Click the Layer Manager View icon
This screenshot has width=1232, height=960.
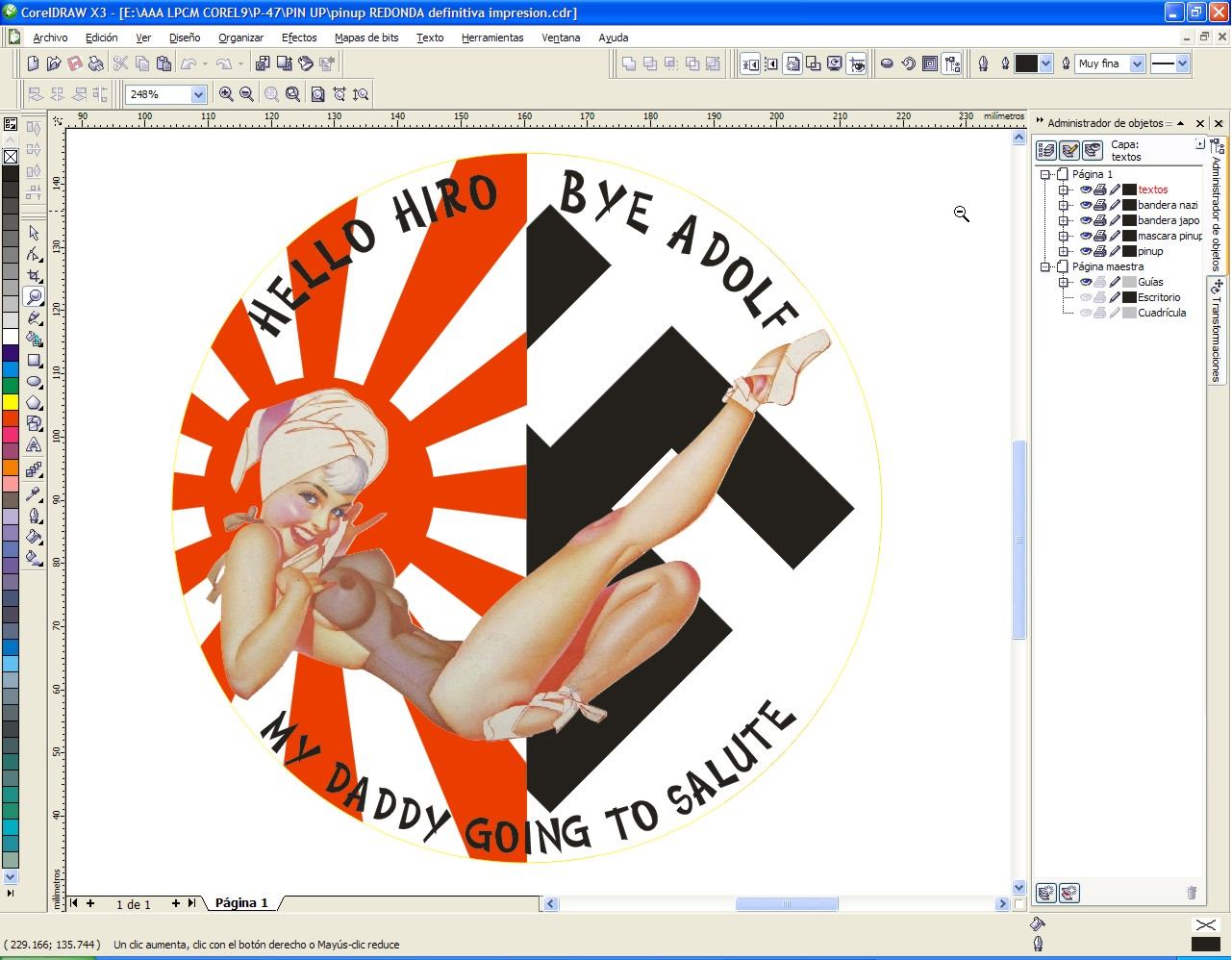coord(1093,150)
